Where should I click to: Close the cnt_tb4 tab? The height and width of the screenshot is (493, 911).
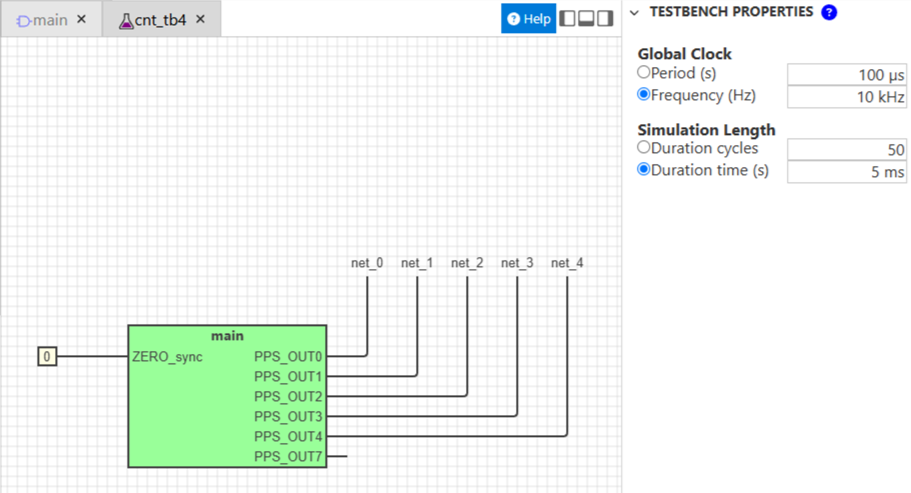click(200, 19)
